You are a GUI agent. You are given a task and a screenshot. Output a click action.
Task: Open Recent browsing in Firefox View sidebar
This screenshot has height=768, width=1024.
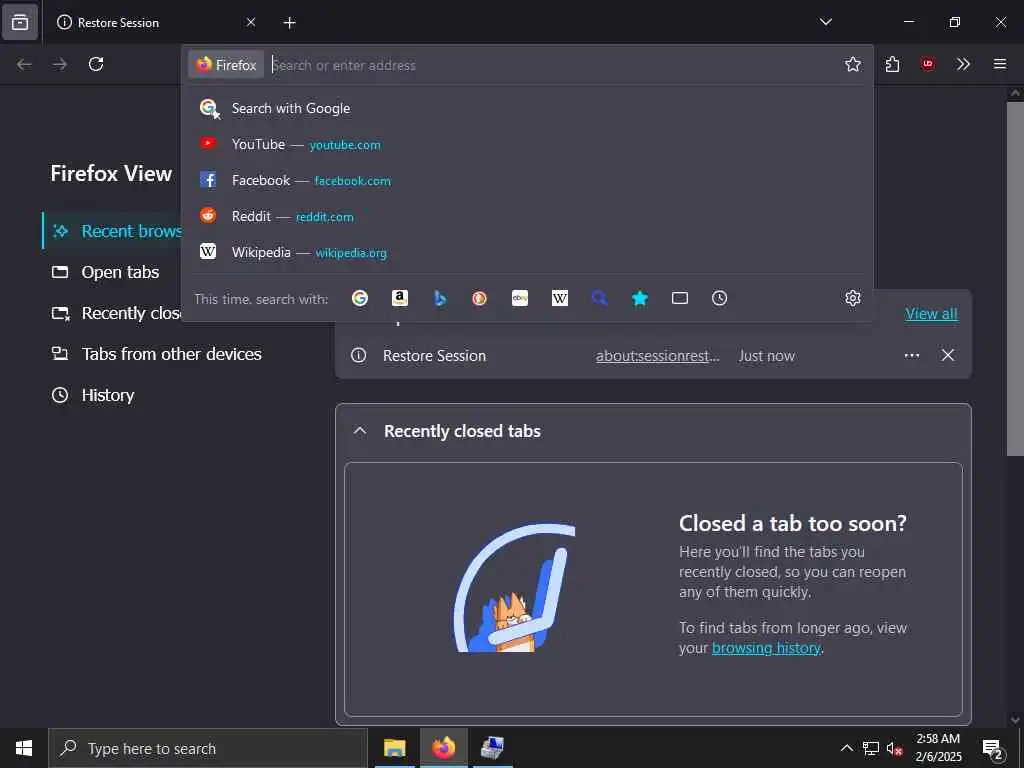point(112,231)
